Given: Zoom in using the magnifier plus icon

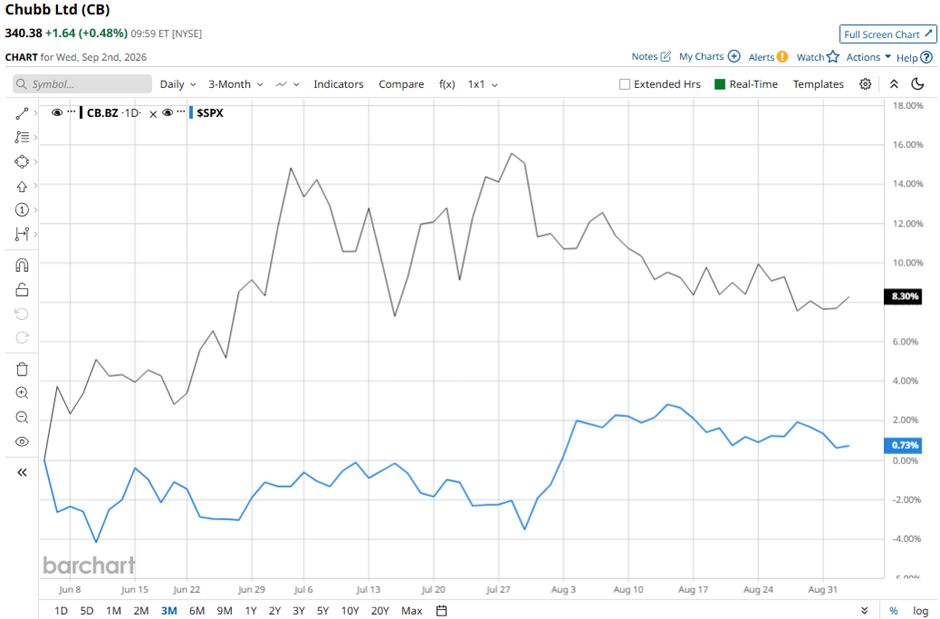Looking at the screenshot, I should click(22, 393).
